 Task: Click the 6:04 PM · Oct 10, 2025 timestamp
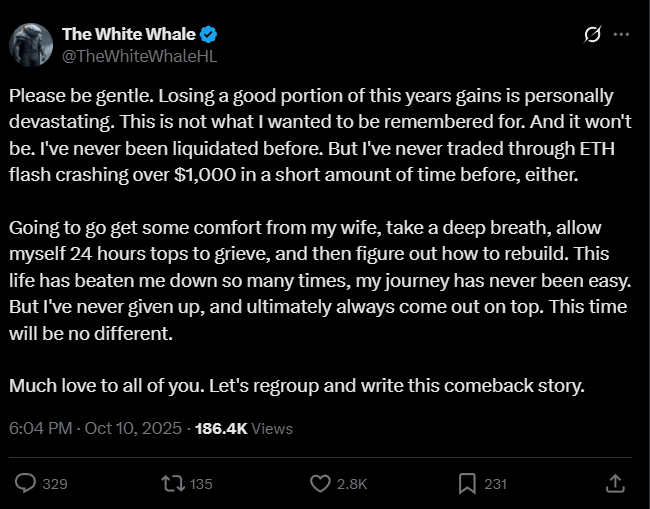coord(95,428)
